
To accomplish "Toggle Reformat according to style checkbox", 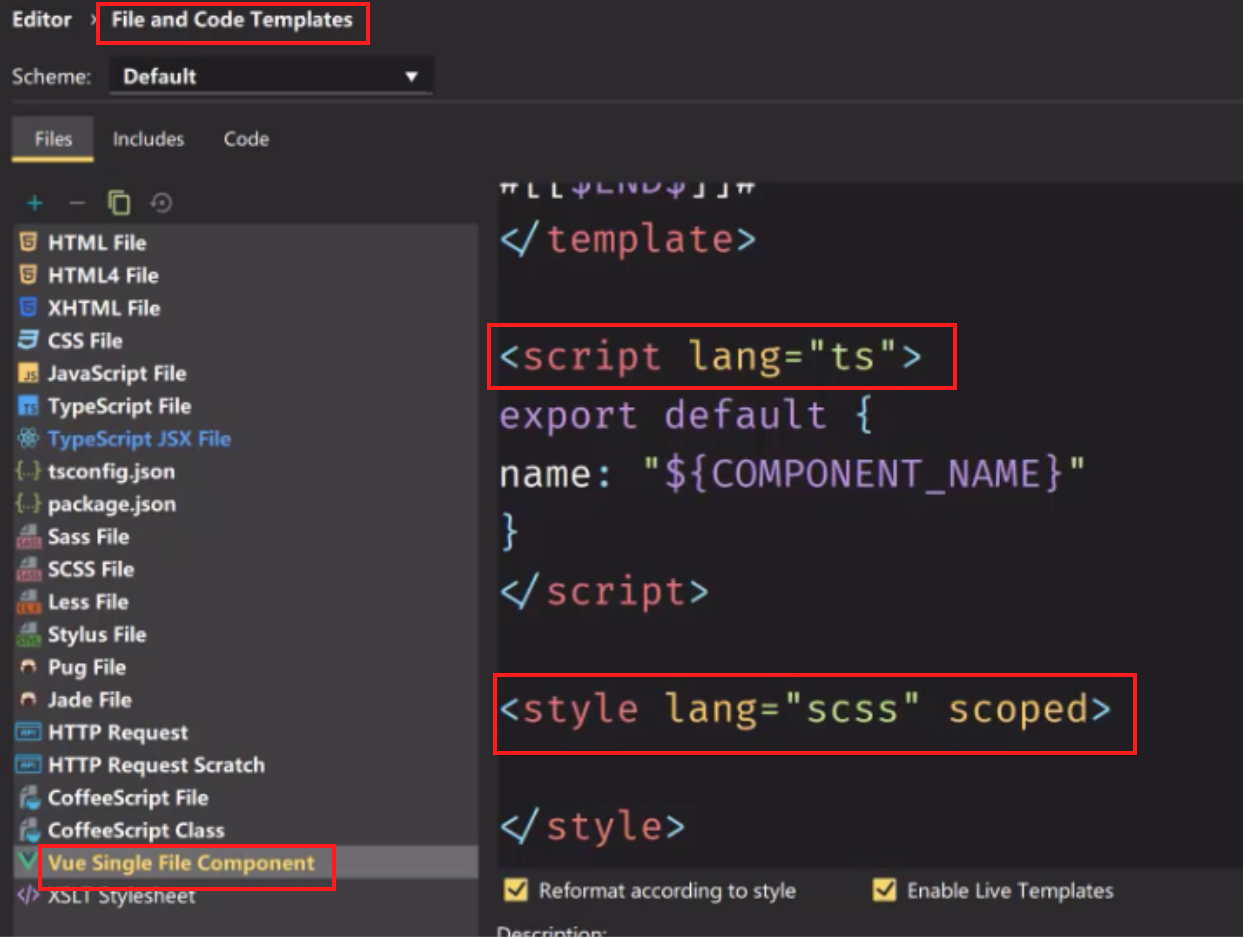I will coord(516,890).
